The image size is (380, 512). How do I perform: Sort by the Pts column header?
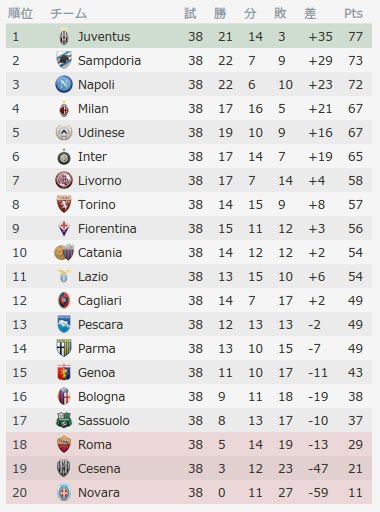(x=353, y=13)
